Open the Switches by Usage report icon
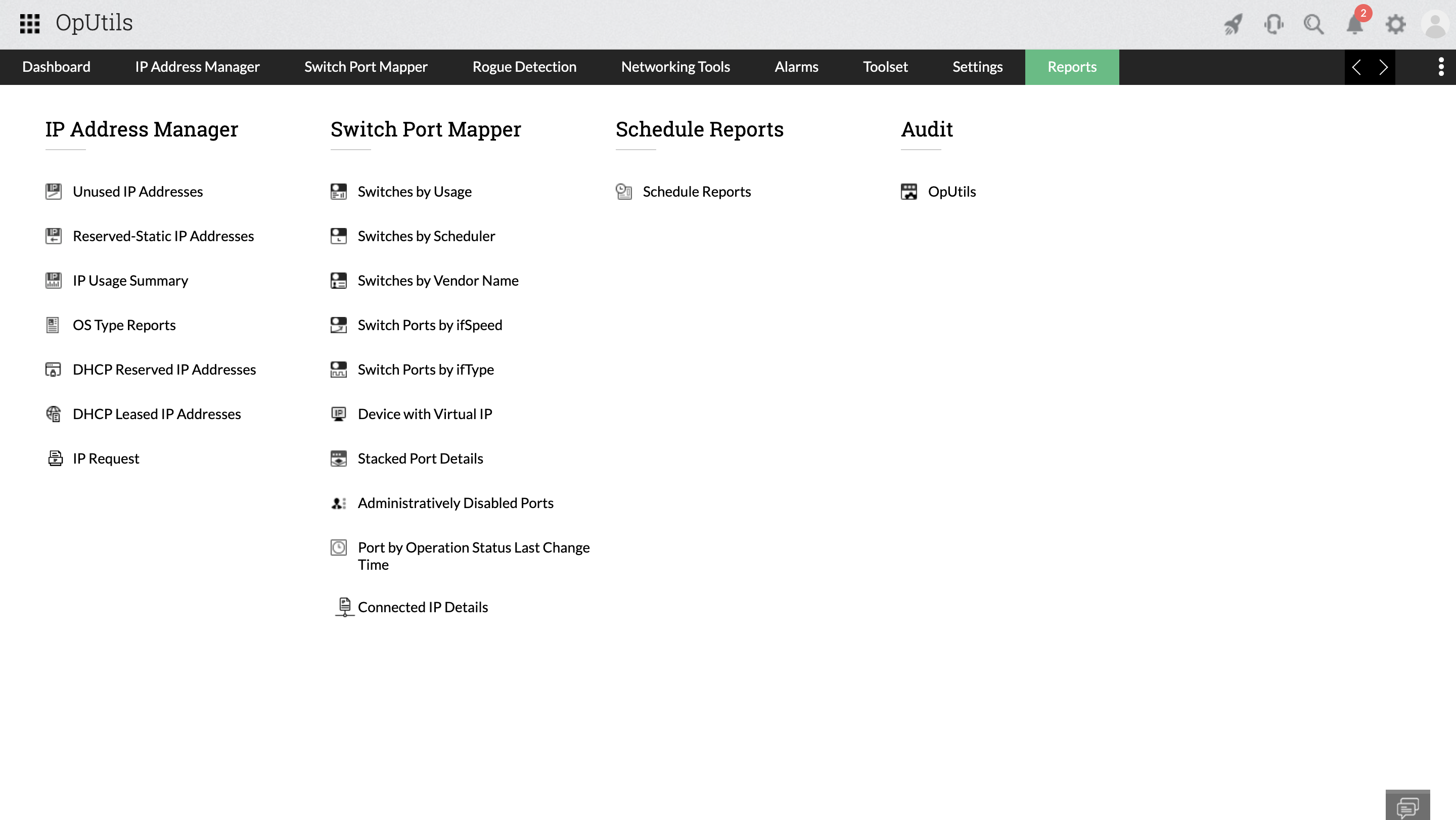The image size is (1456, 820). point(339,191)
